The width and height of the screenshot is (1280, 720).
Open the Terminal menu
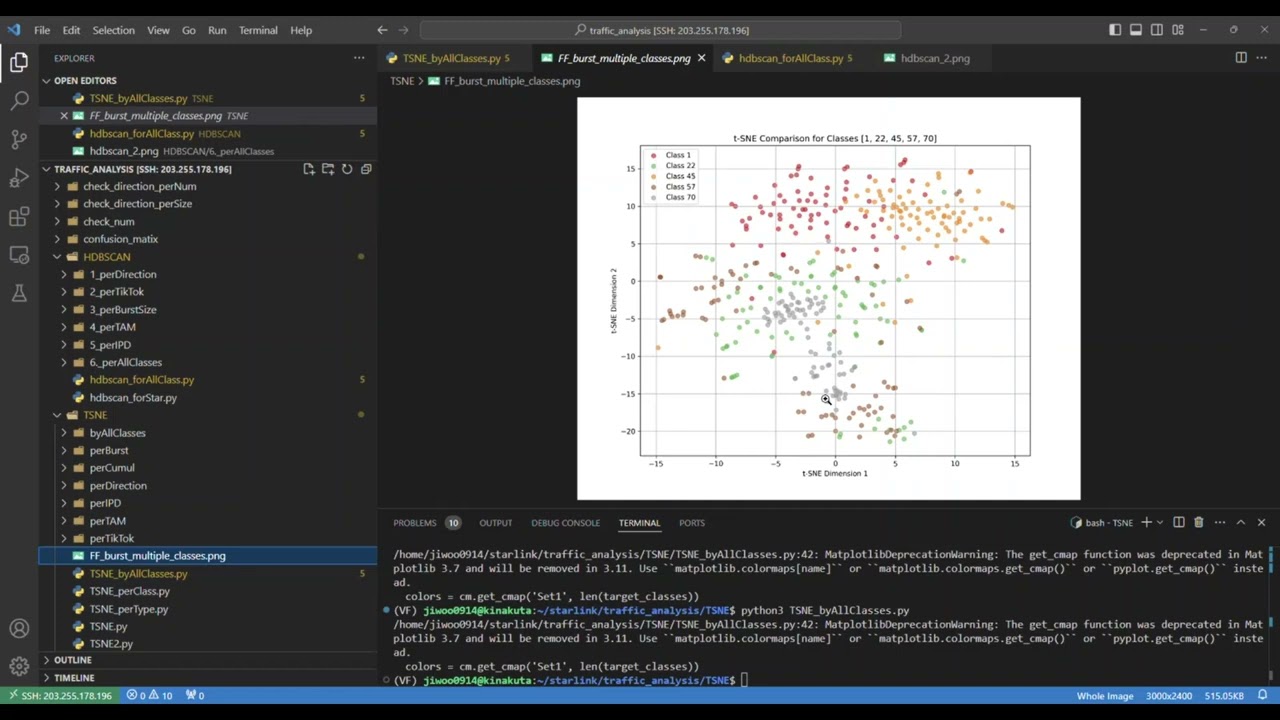pos(258,30)
